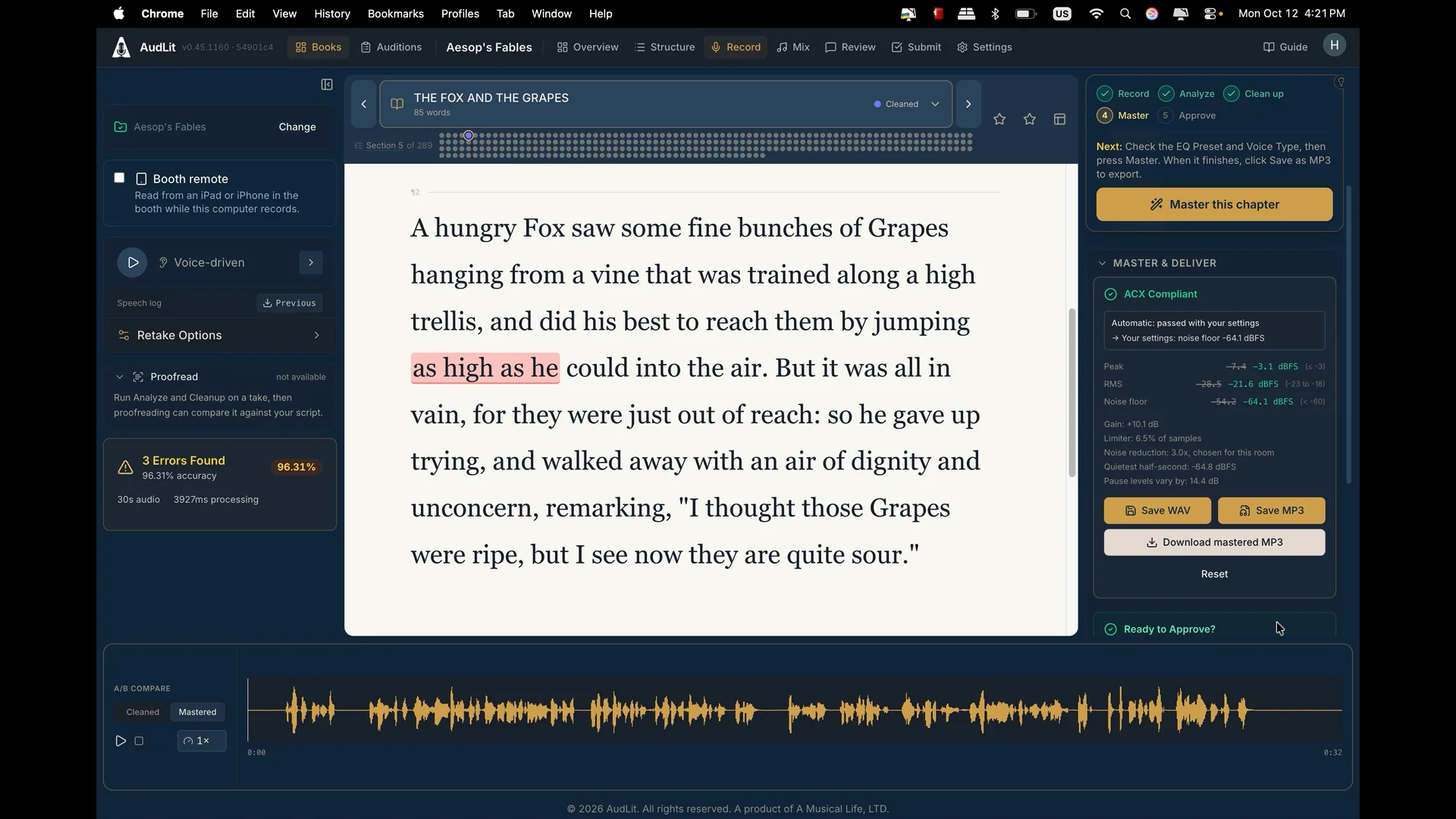Open macOS Control Center icon
Viewport: 1456px width, 819px height.
point(1211,14)
